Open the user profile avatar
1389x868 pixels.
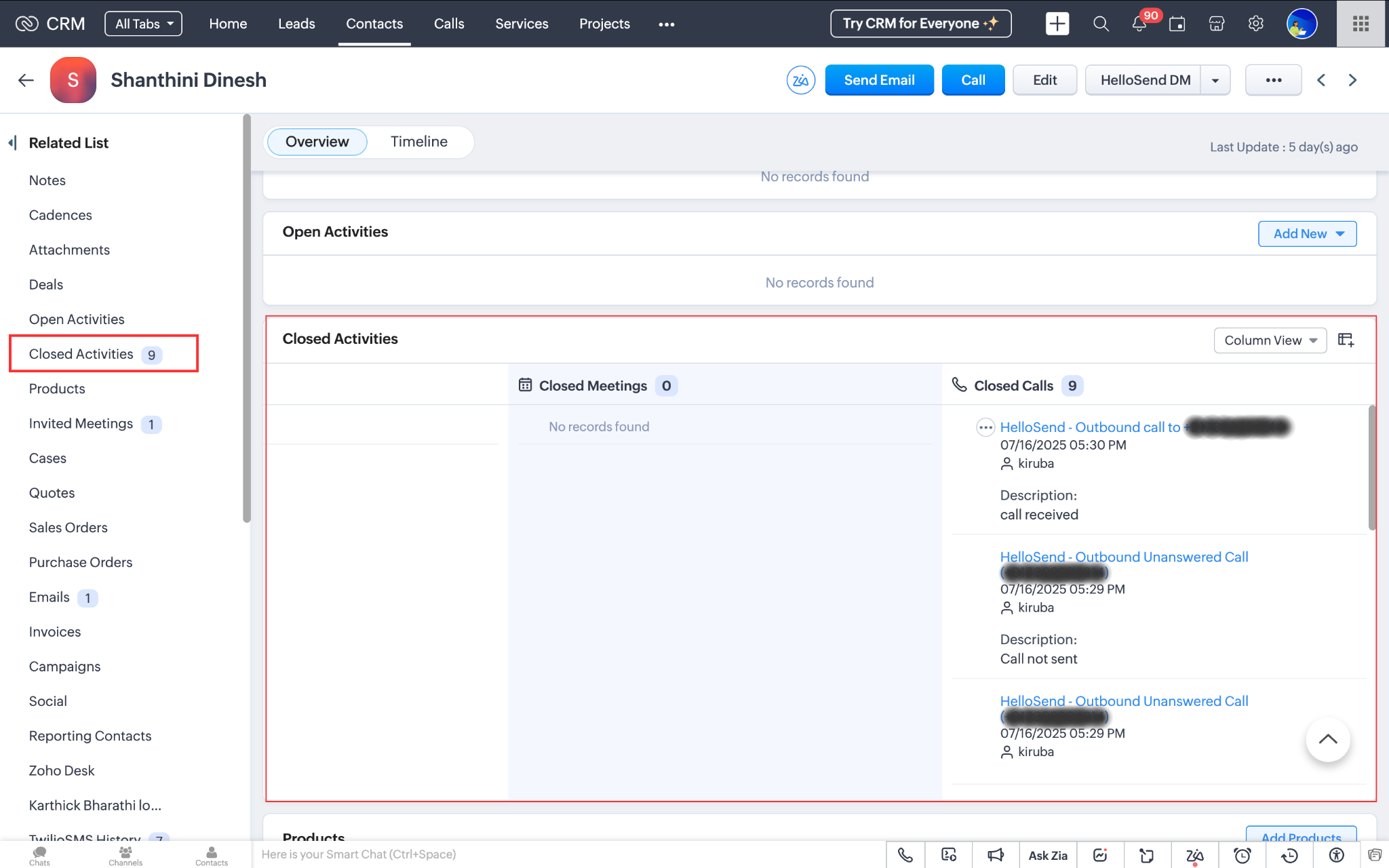coord(1302,24)
